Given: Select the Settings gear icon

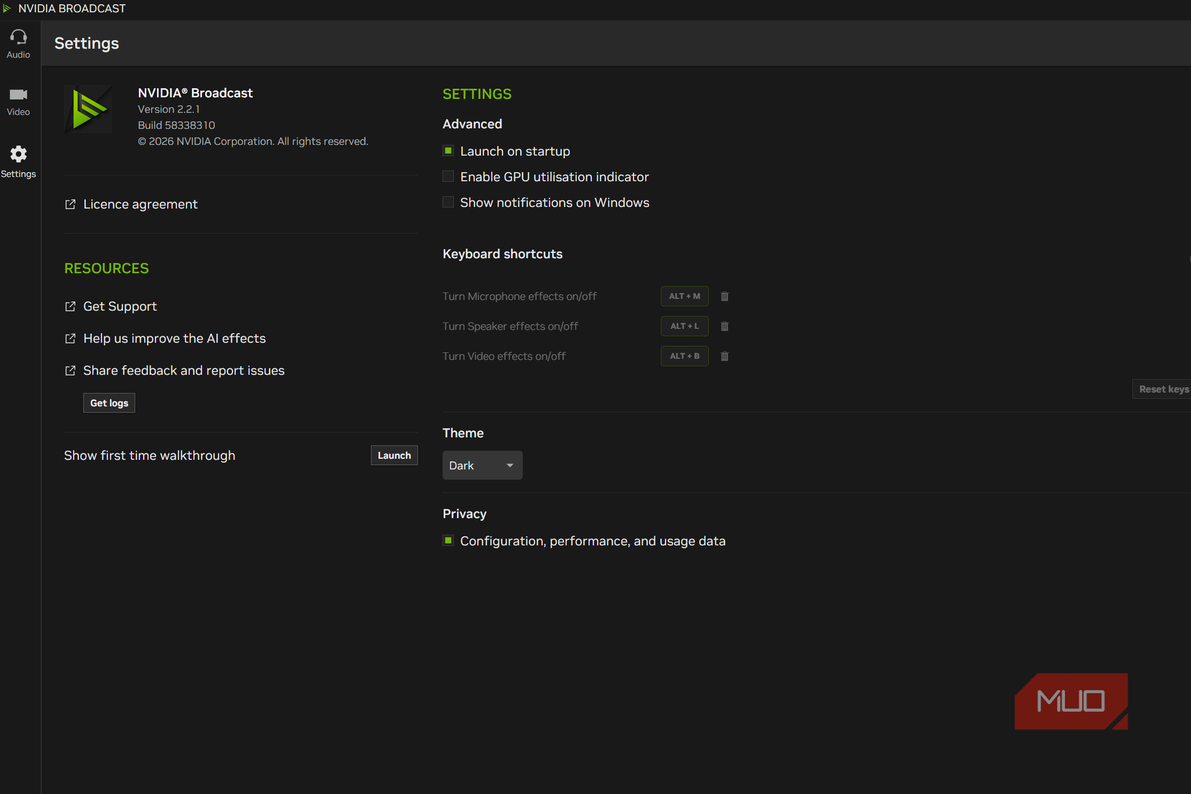Looking at the screenshot, I should (18, 154).
